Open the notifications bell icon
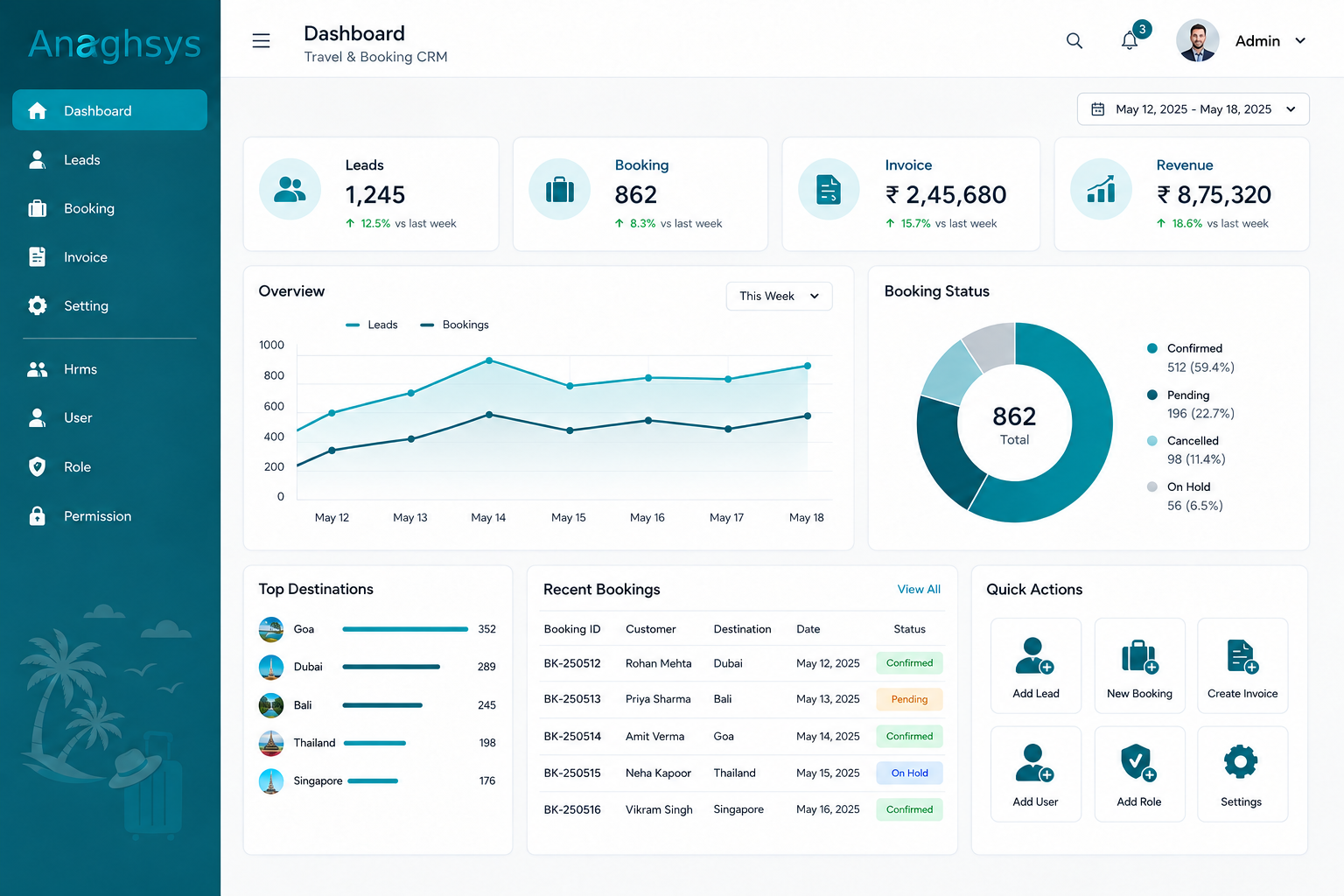 click(x=1130, y=41)
